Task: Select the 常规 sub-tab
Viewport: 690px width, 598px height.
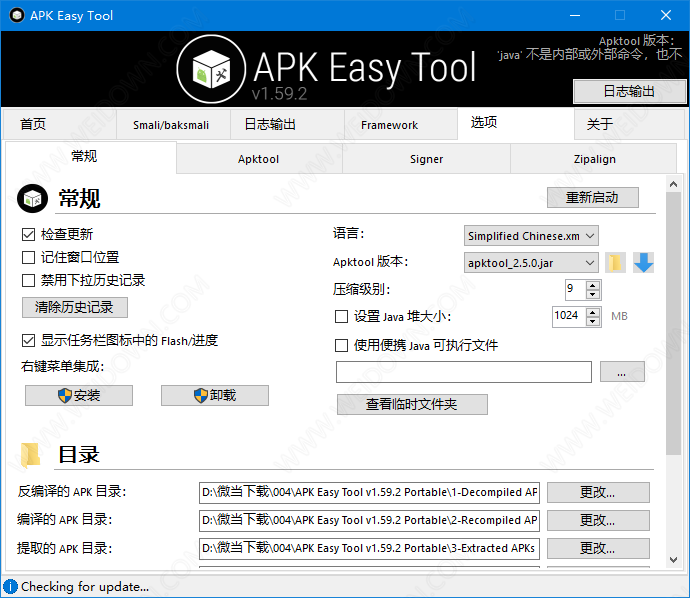Action: (90, 157)
